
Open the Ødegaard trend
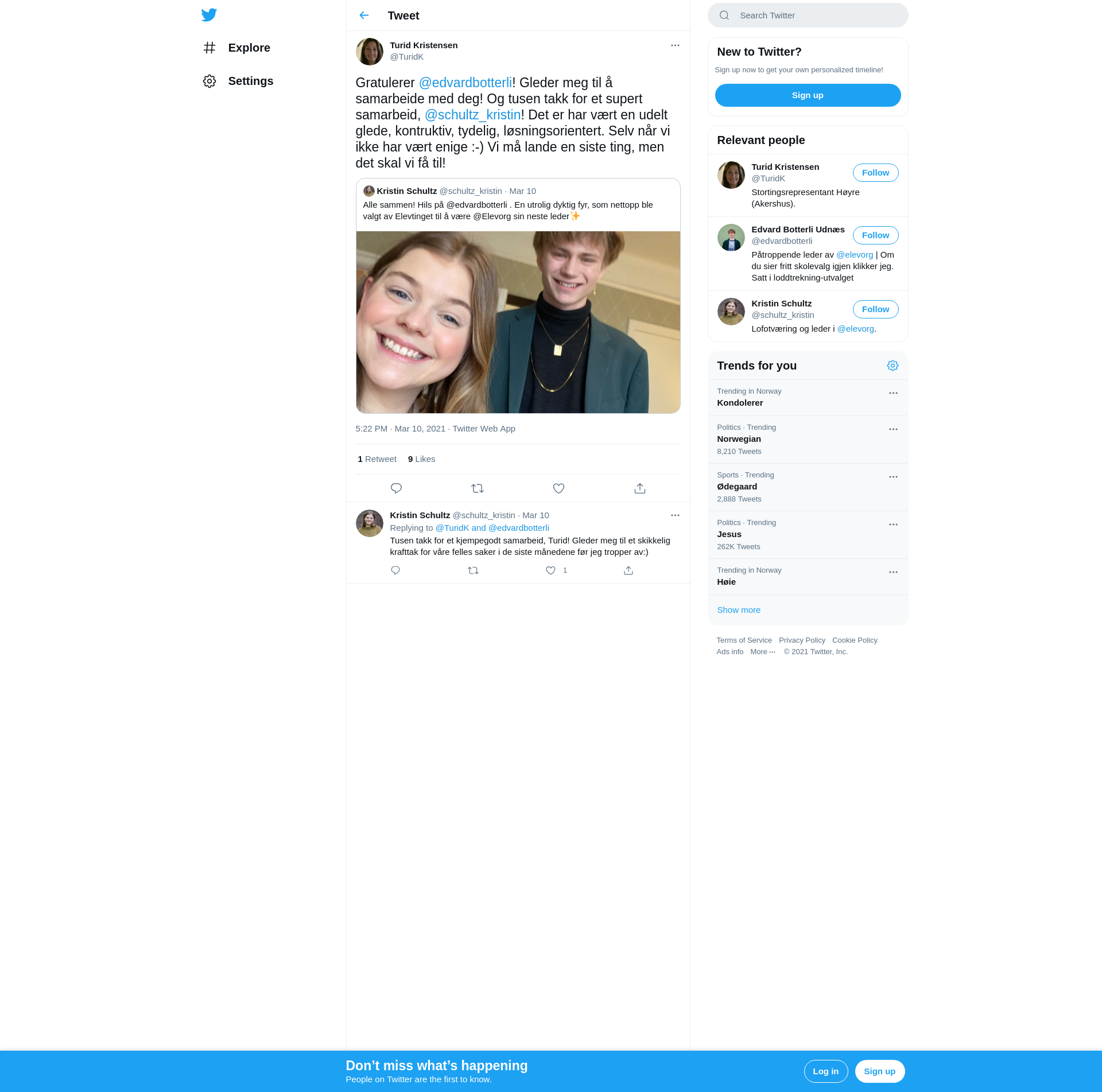point(808,487)
